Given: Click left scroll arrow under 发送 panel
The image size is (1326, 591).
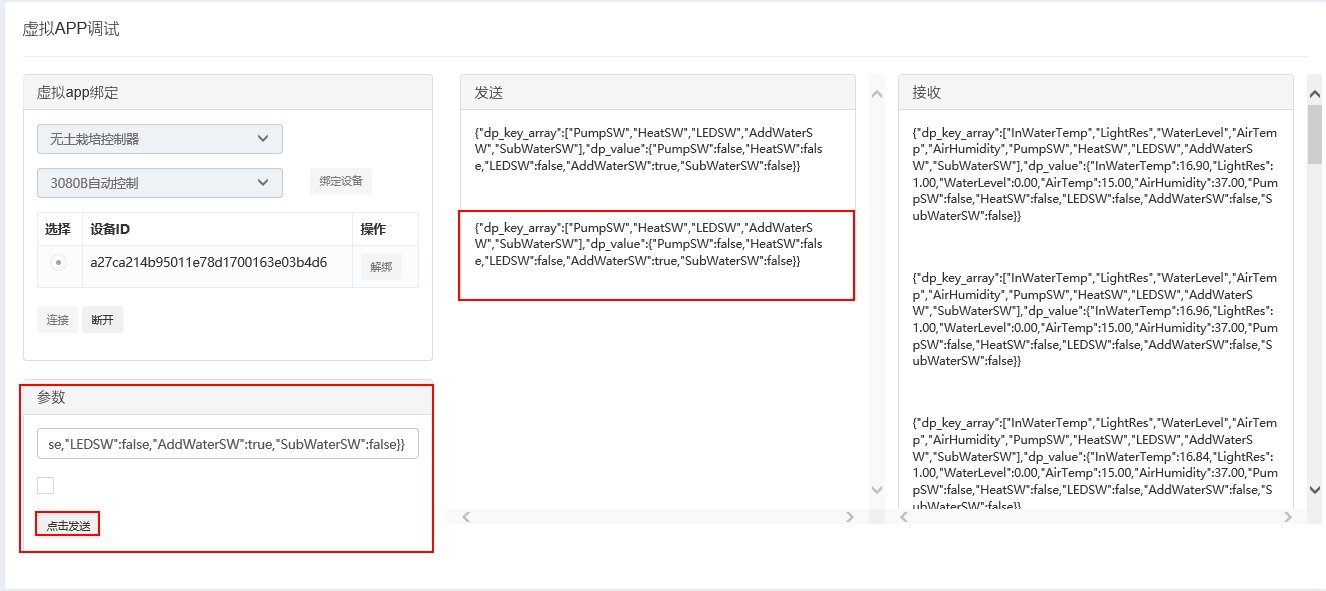Looking at the screenshot, I should (x=466, y=517).
